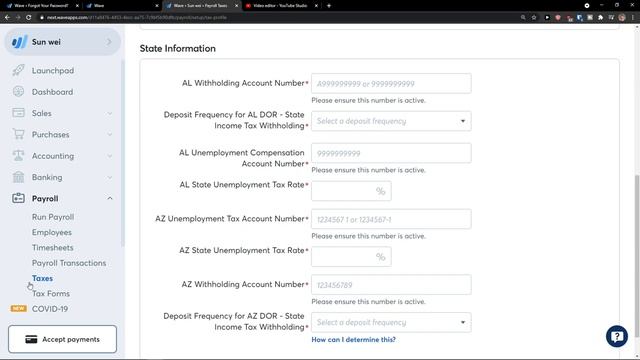
Task: Click the Wave logo icon beside Sun wei
Action: click(x=19, y=42)
